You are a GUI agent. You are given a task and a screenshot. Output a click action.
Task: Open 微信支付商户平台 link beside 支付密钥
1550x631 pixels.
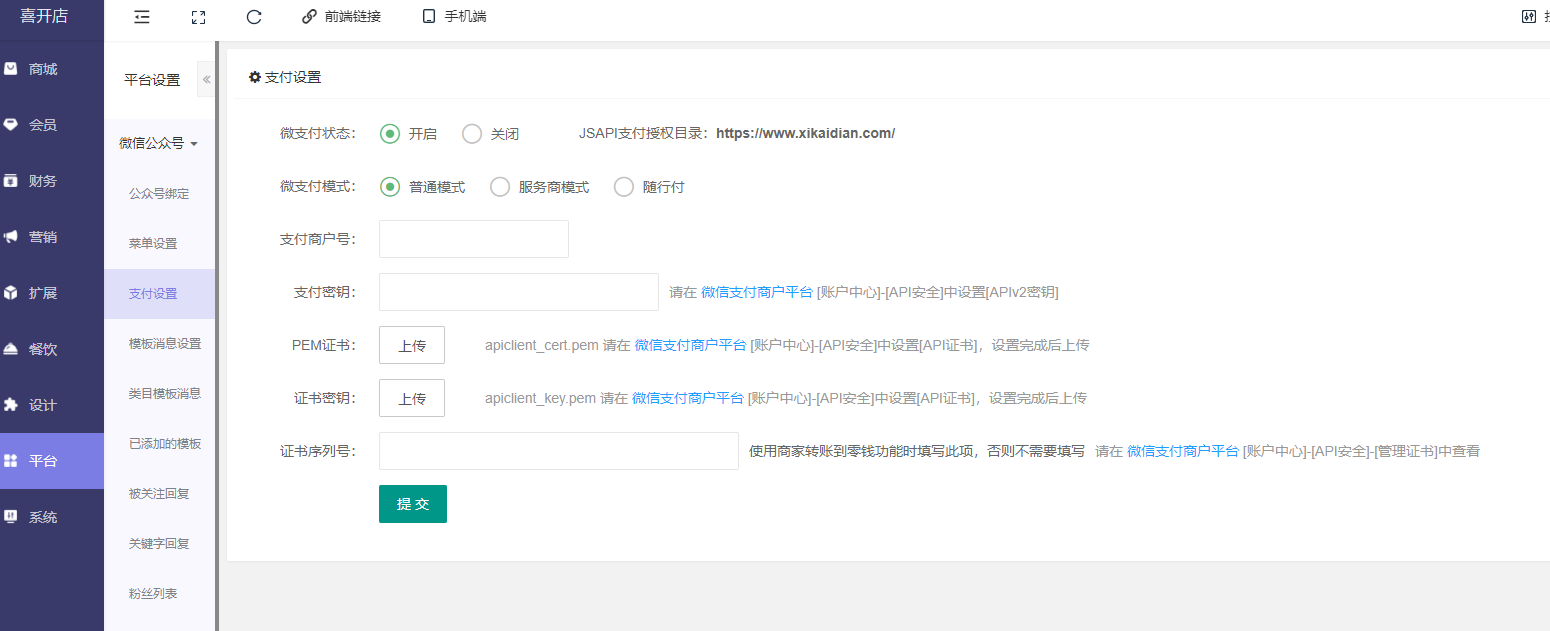click(757, 292)
